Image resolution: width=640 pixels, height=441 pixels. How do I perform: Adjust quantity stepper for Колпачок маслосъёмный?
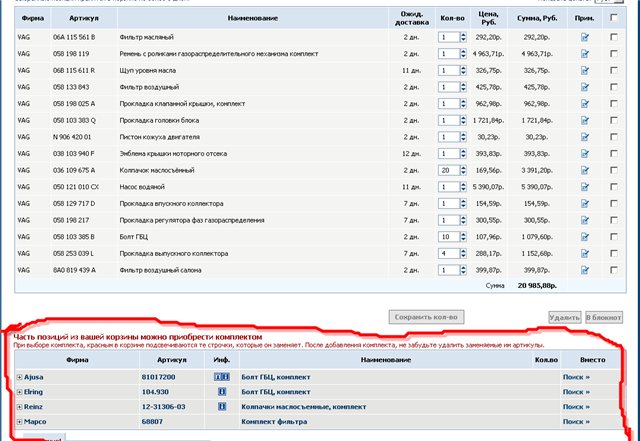[463, 170]
